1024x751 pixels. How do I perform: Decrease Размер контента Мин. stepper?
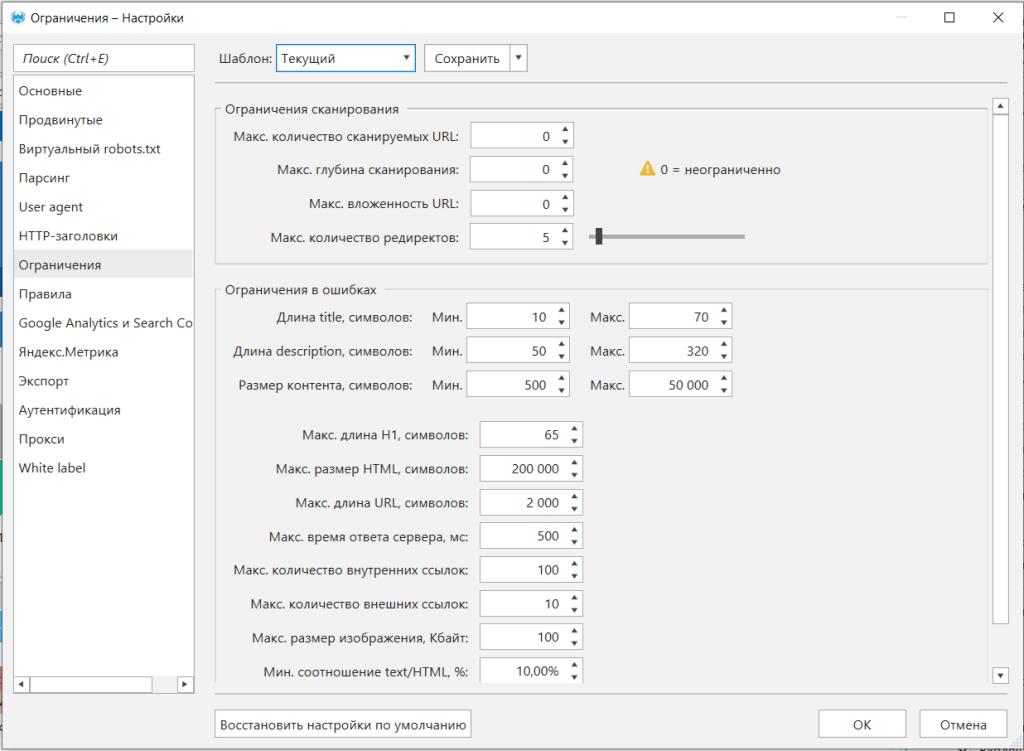tap(562, 391)
